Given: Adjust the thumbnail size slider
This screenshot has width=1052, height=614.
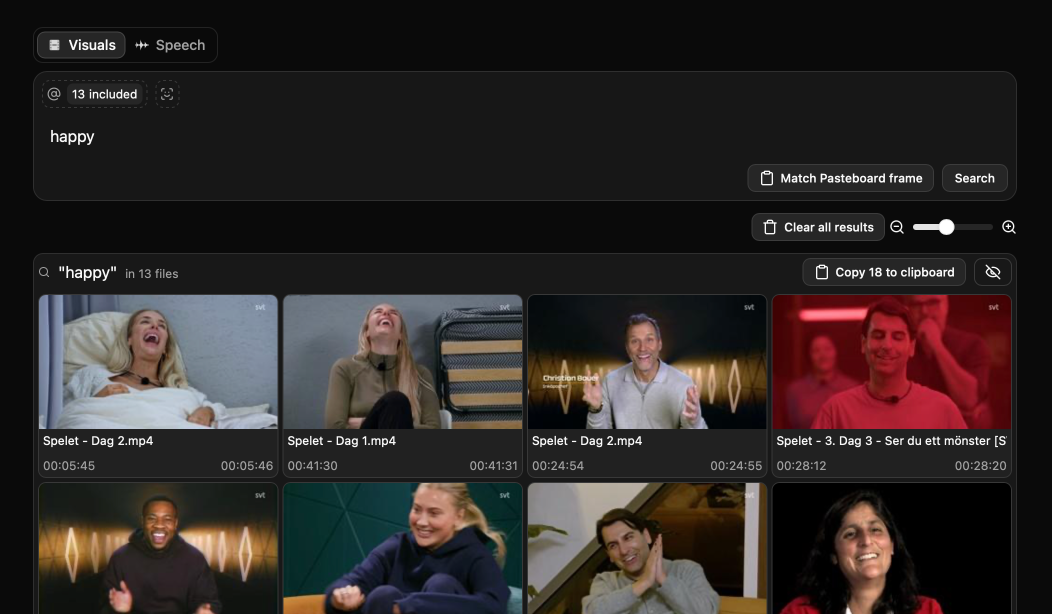Looking at the screenshot, I should [x=945, y=227].
